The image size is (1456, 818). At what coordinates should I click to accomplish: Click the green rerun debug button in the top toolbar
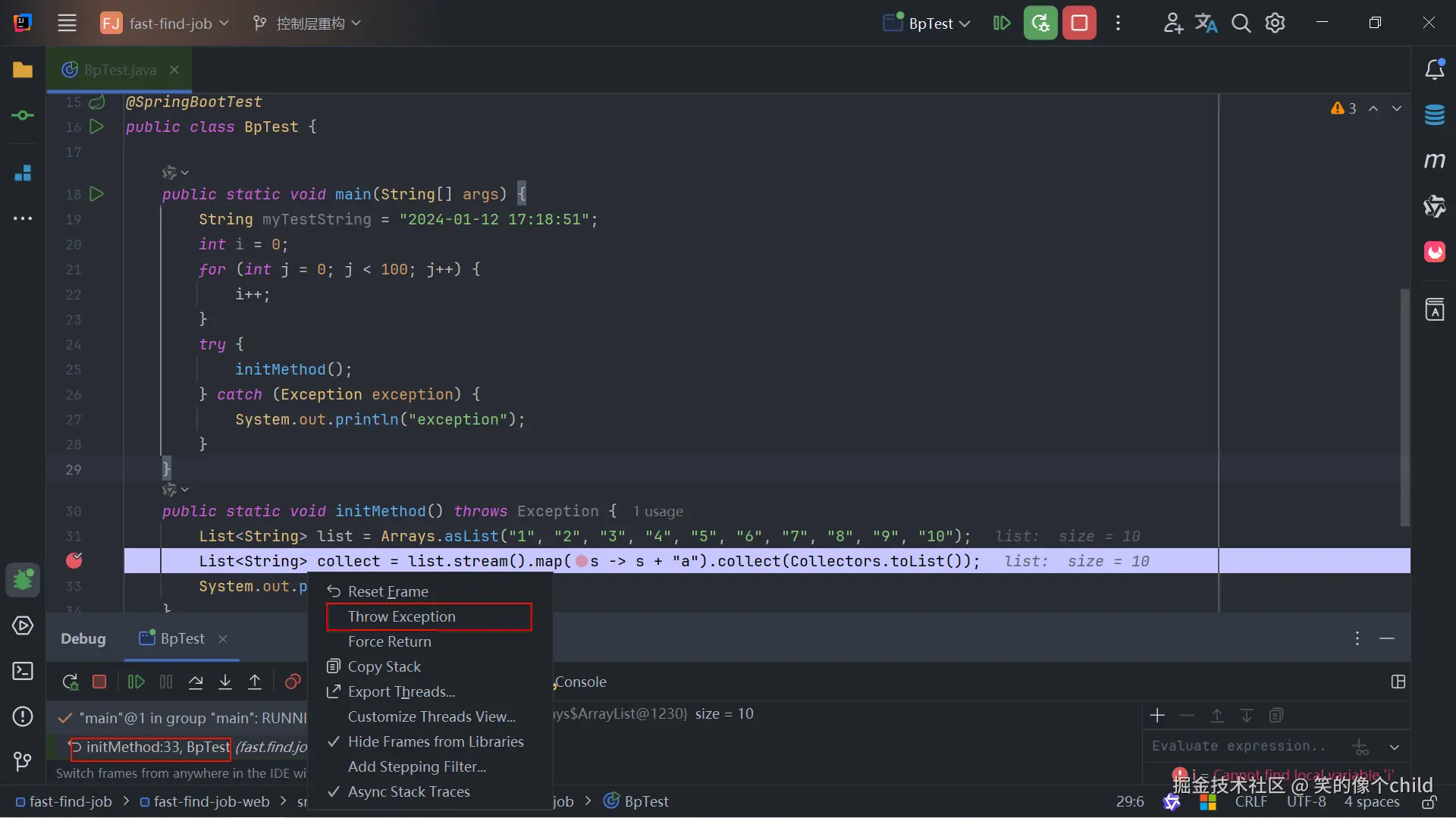click(x=1040, y=24)
